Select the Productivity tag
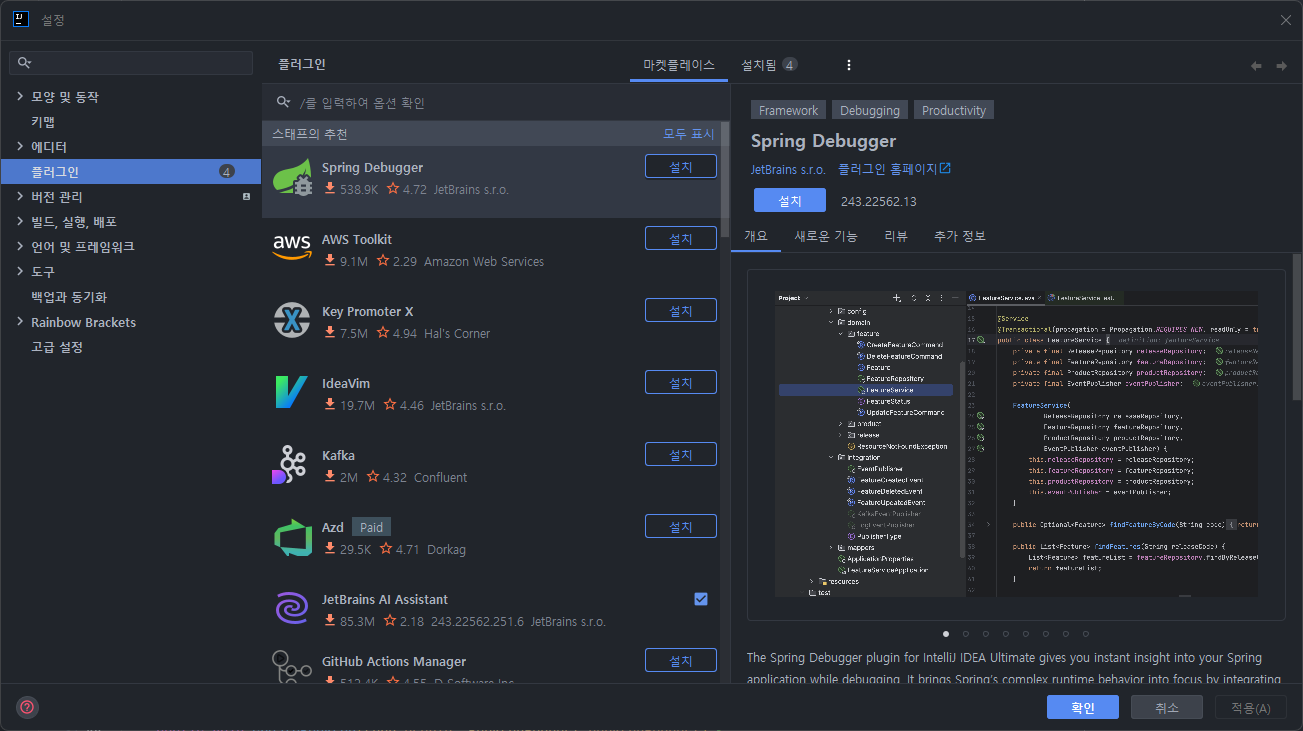This screenshot has height=731, width=1303. tap(954, 110)
